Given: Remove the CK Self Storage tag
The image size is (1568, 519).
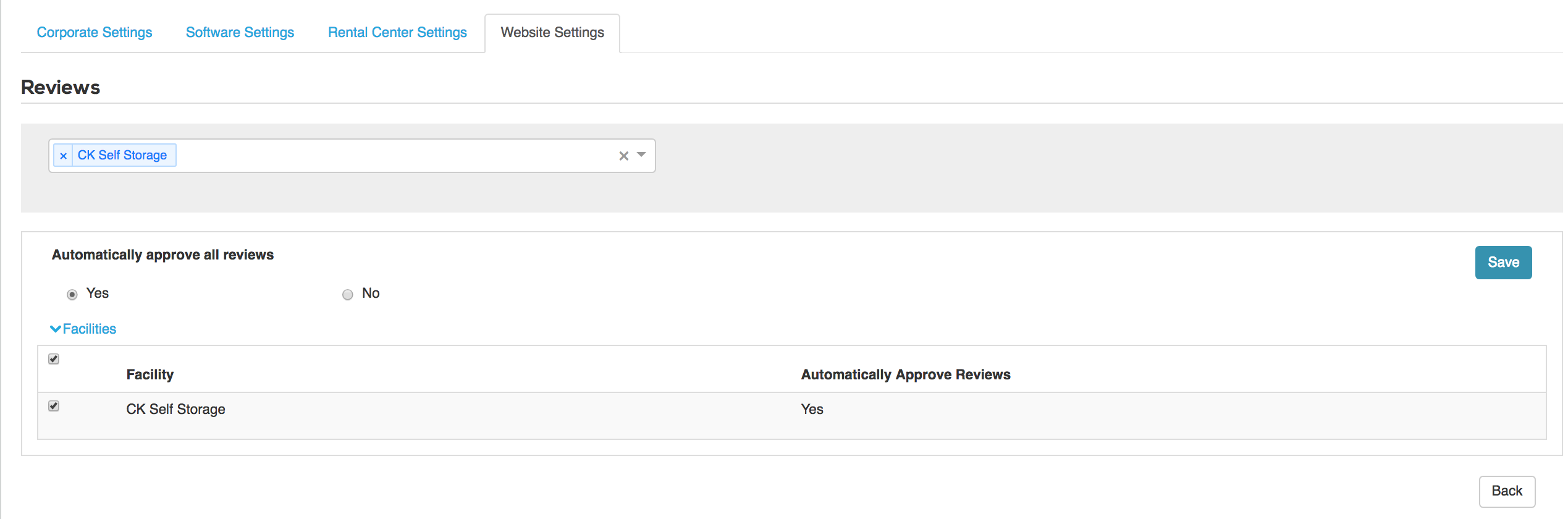Looking at the screenshot, I should point(63,156).
